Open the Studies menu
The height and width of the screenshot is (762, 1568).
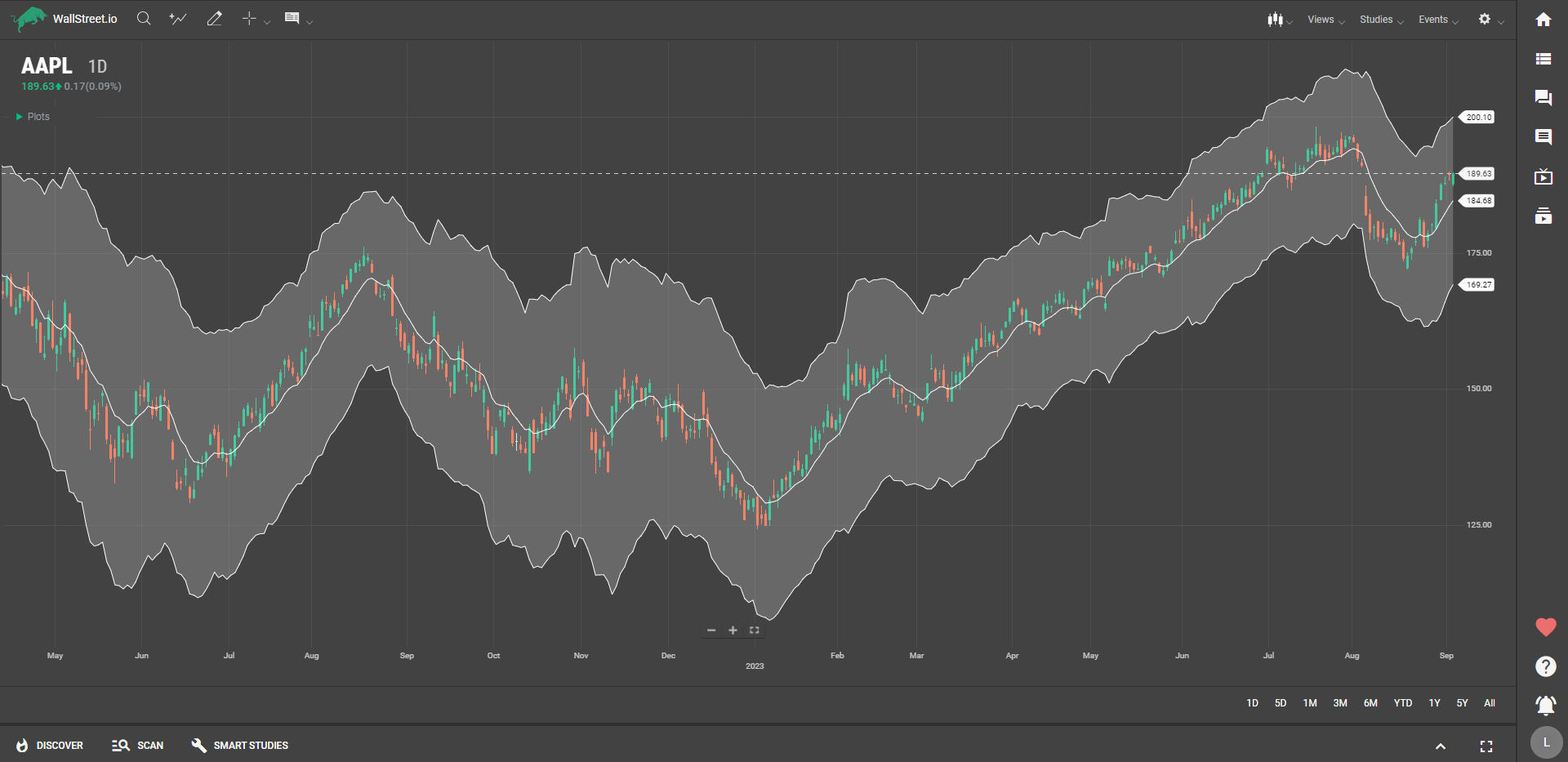point(1381,20)
